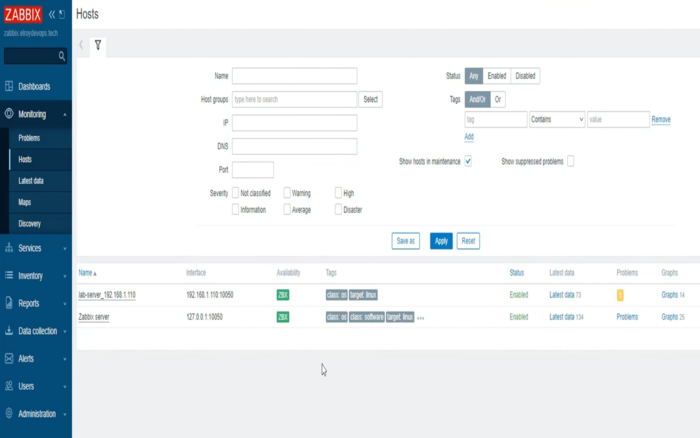Sort hosts by Name column header

[x=85, y=272]
